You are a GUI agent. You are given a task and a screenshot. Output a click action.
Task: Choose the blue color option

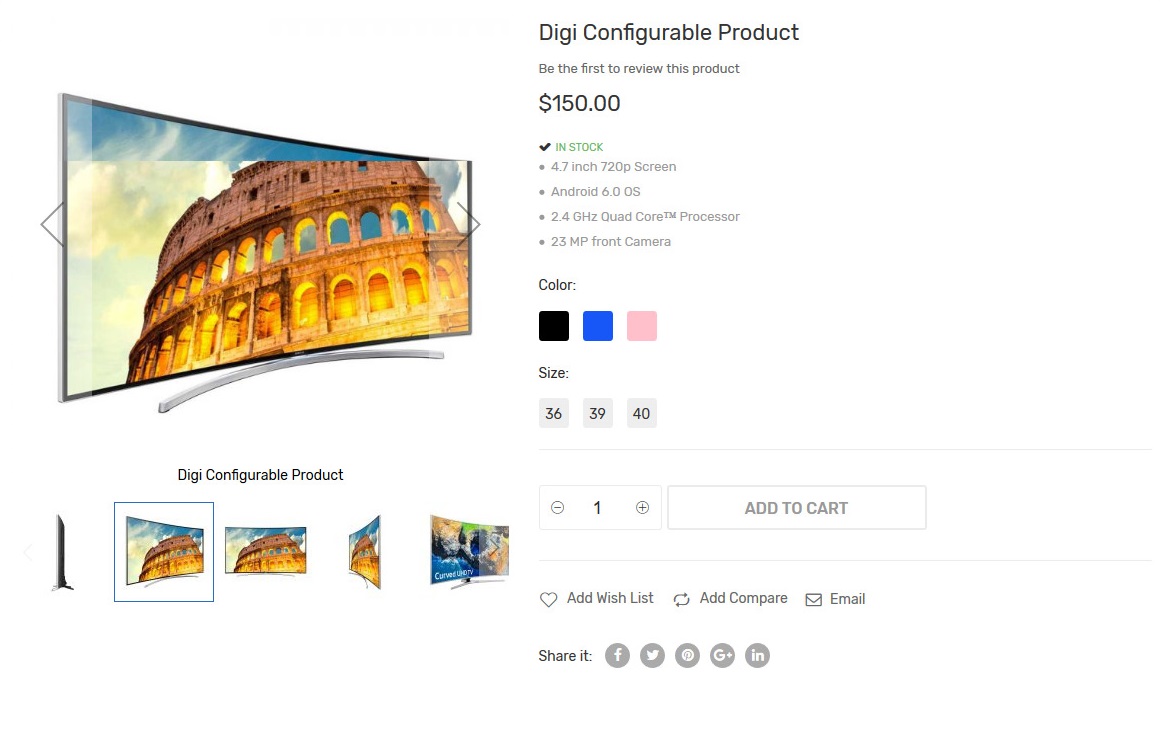[x=598, y=326]
